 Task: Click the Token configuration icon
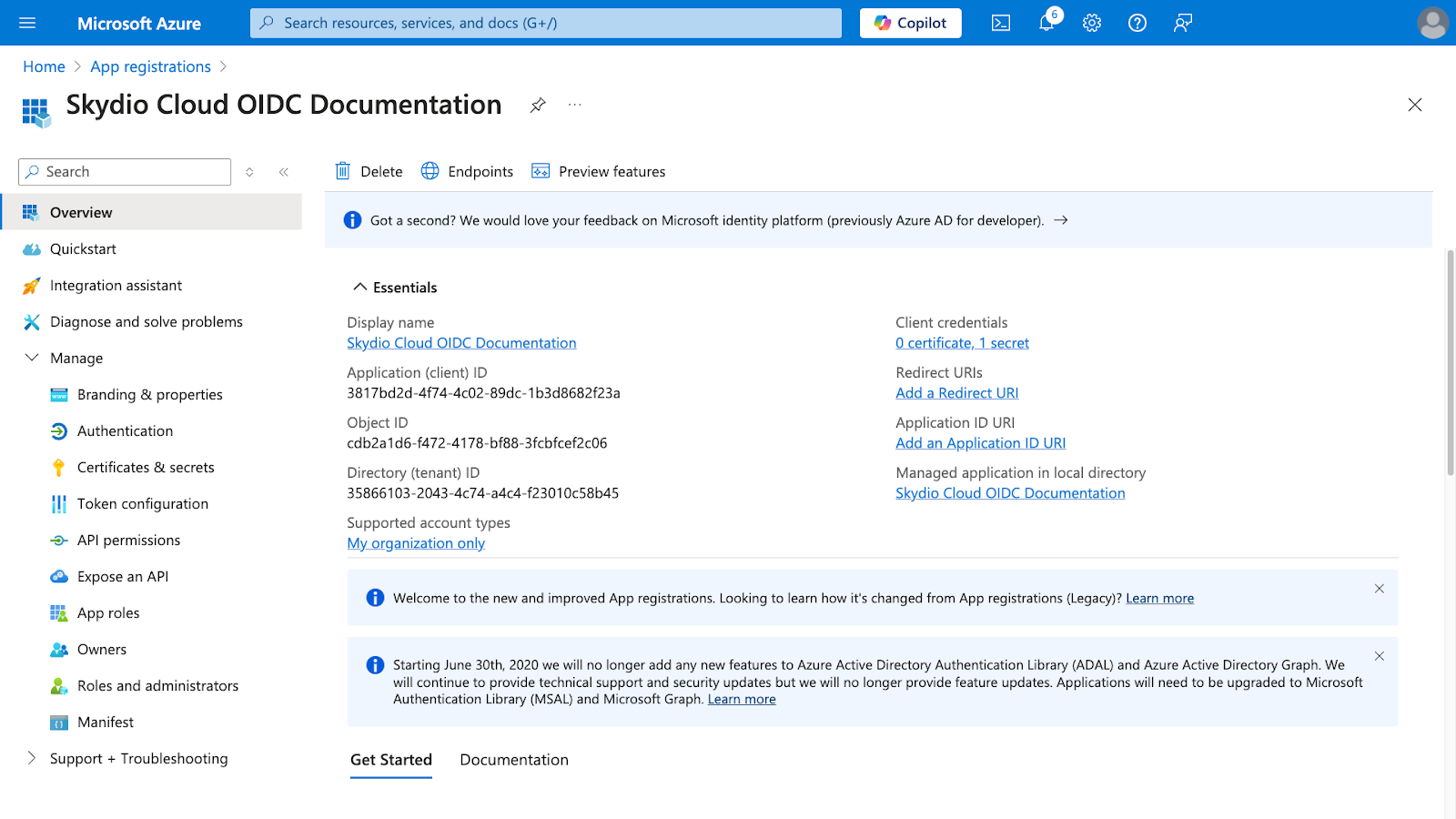click(59, 503)
